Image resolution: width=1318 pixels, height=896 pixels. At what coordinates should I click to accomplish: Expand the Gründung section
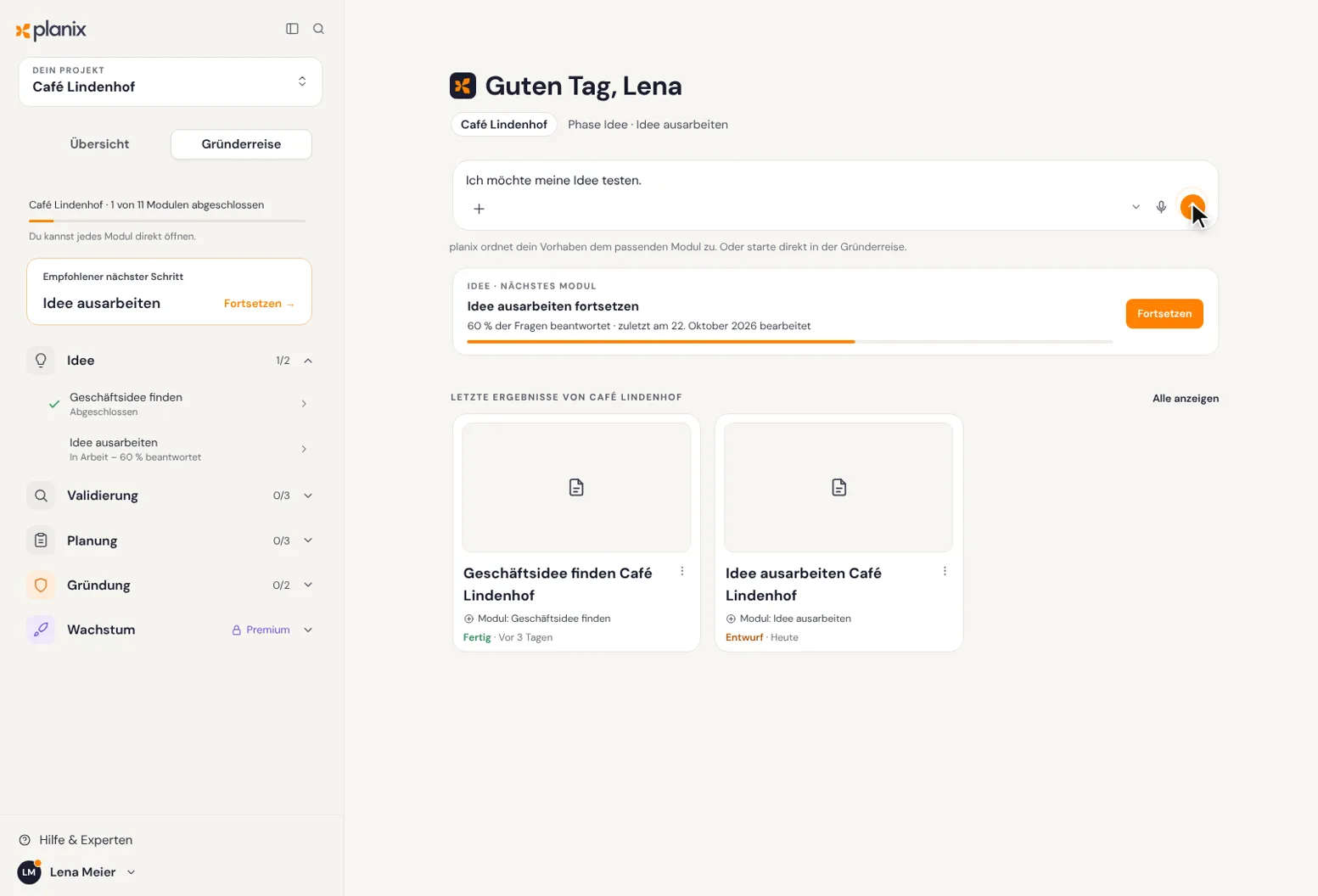[308, 585]
